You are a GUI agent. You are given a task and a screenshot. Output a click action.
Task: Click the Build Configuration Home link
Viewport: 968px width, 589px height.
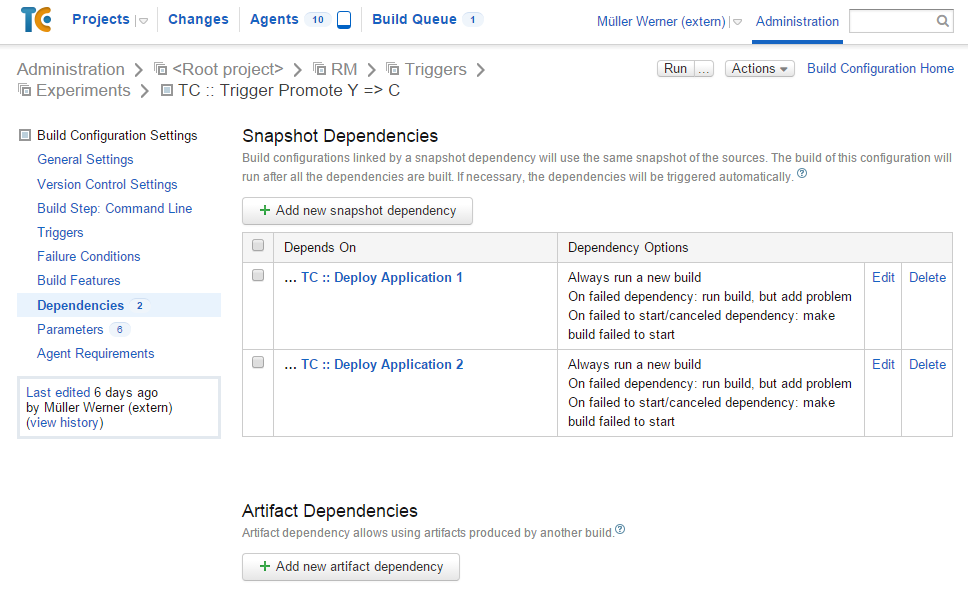[x=880, y=68]
